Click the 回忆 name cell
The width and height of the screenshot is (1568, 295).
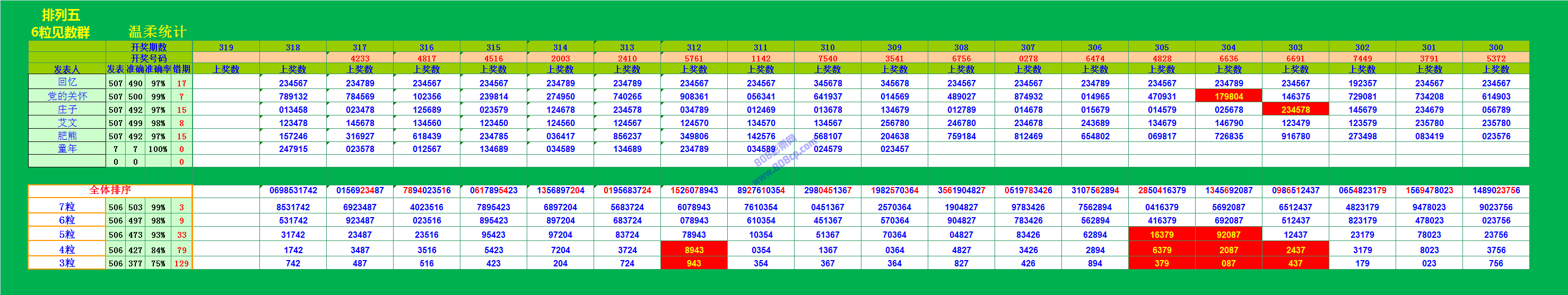pyautogui.click(x=67, y=82)
